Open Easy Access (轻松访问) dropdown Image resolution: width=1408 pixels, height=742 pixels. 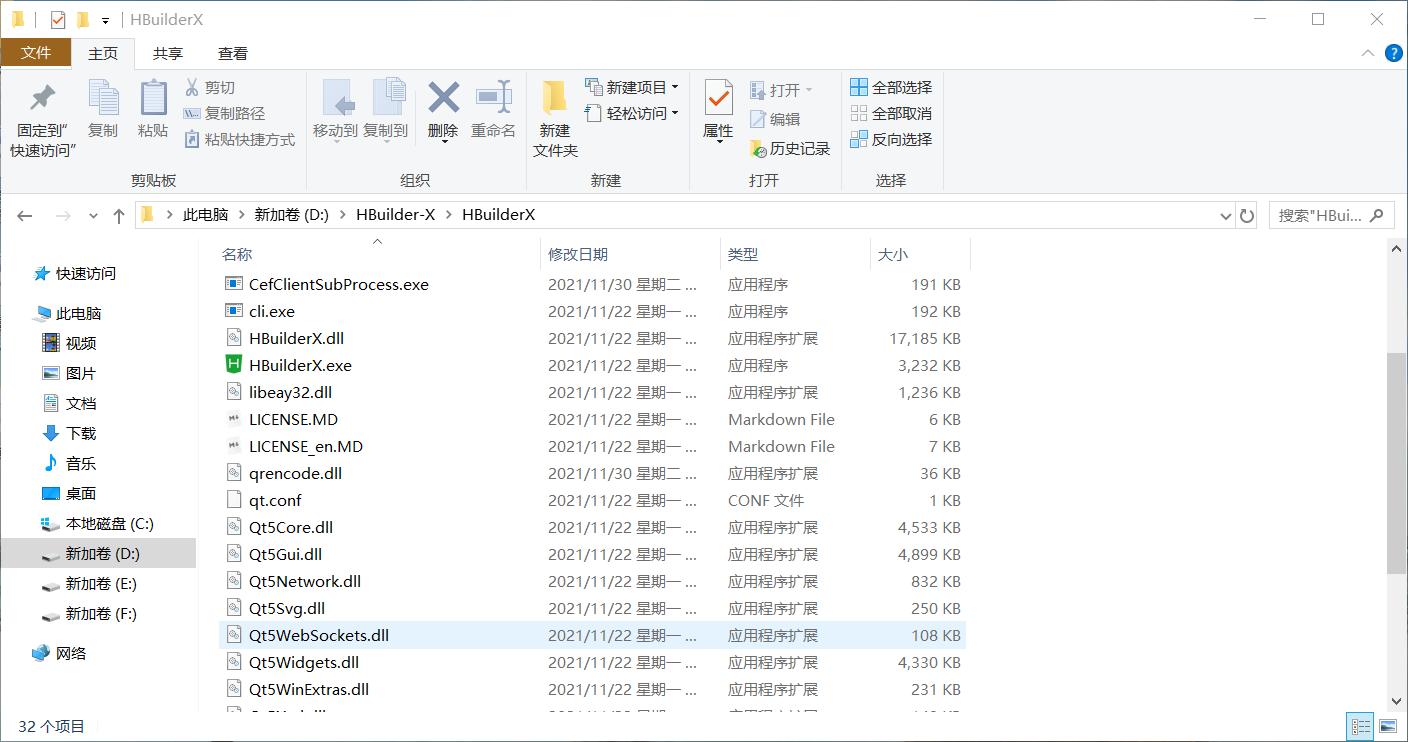(x=632, y=113)
